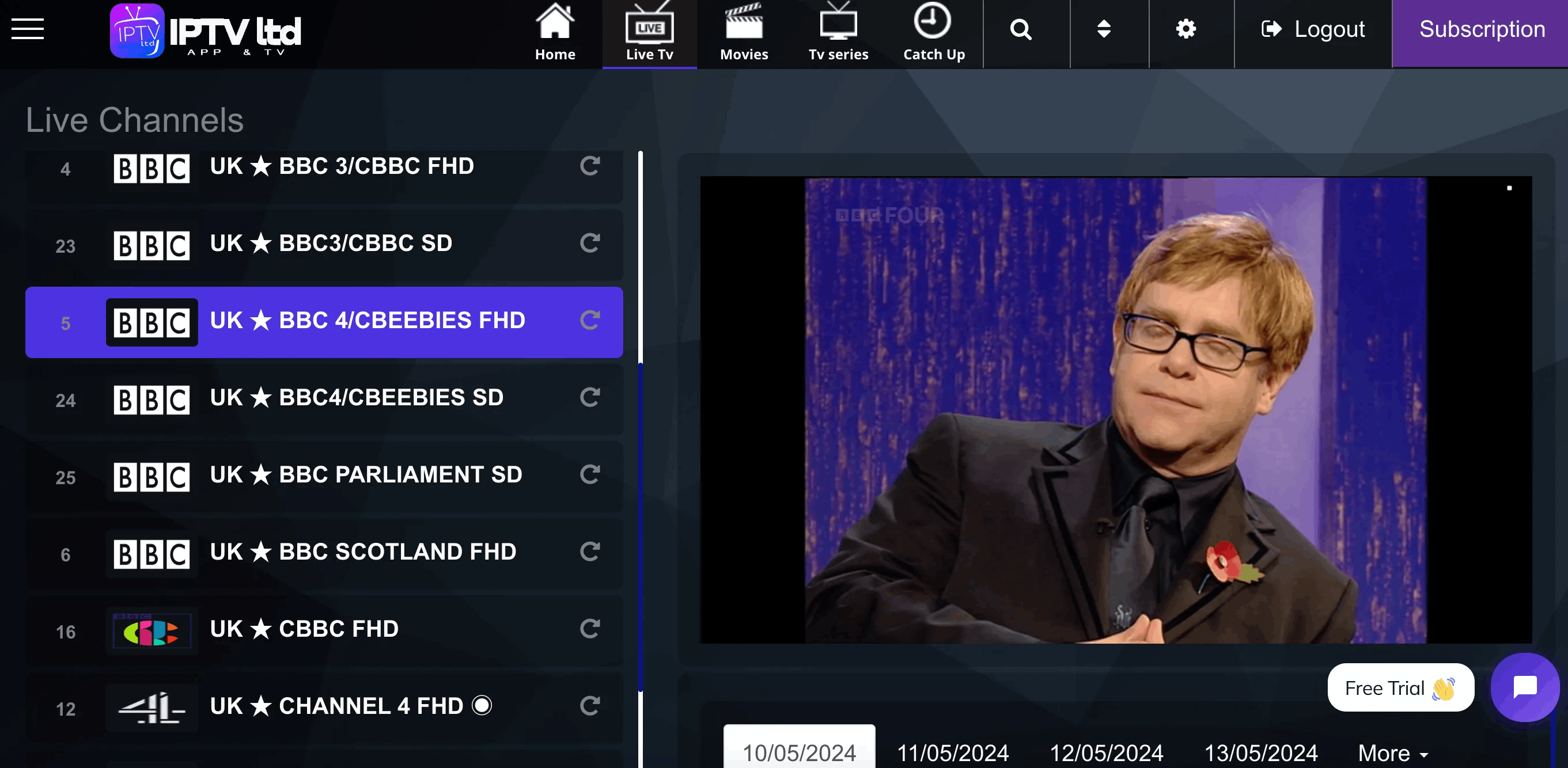Viewport: 1568px width, 768px height.
Task: Refresh UK CBBC FHD channel
Action: click(x=590, y=629)
